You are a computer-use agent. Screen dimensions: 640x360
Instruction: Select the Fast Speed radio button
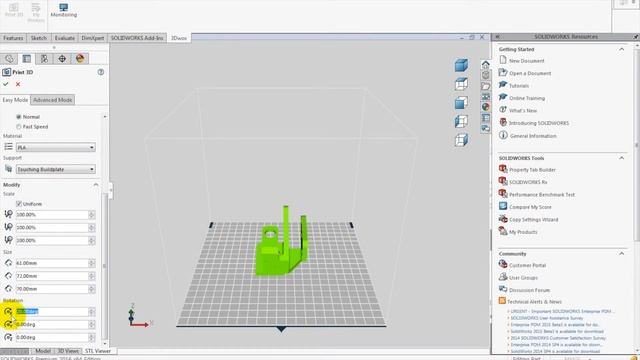(18, 127)
